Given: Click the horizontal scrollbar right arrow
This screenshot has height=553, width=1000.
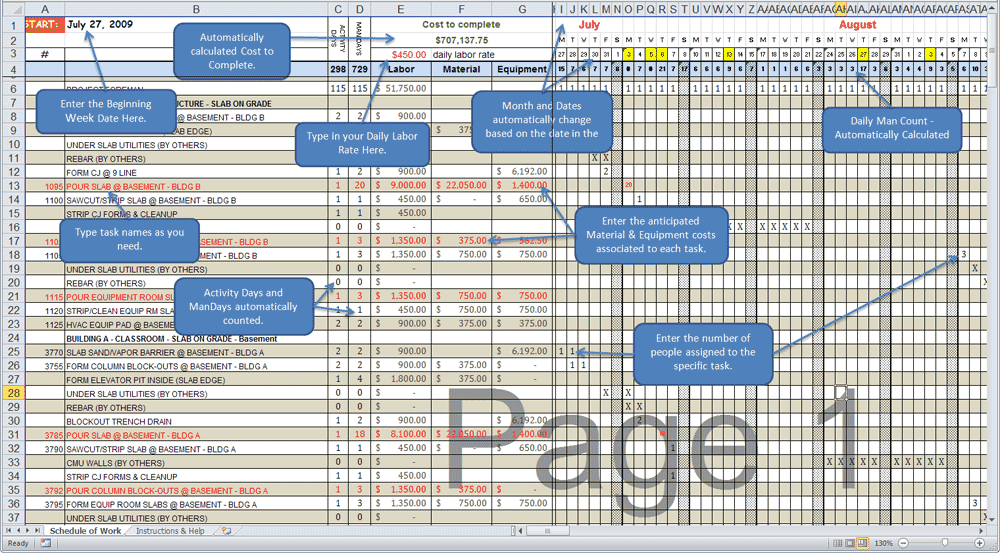Looking at the screenshot, I should (981, 531).
